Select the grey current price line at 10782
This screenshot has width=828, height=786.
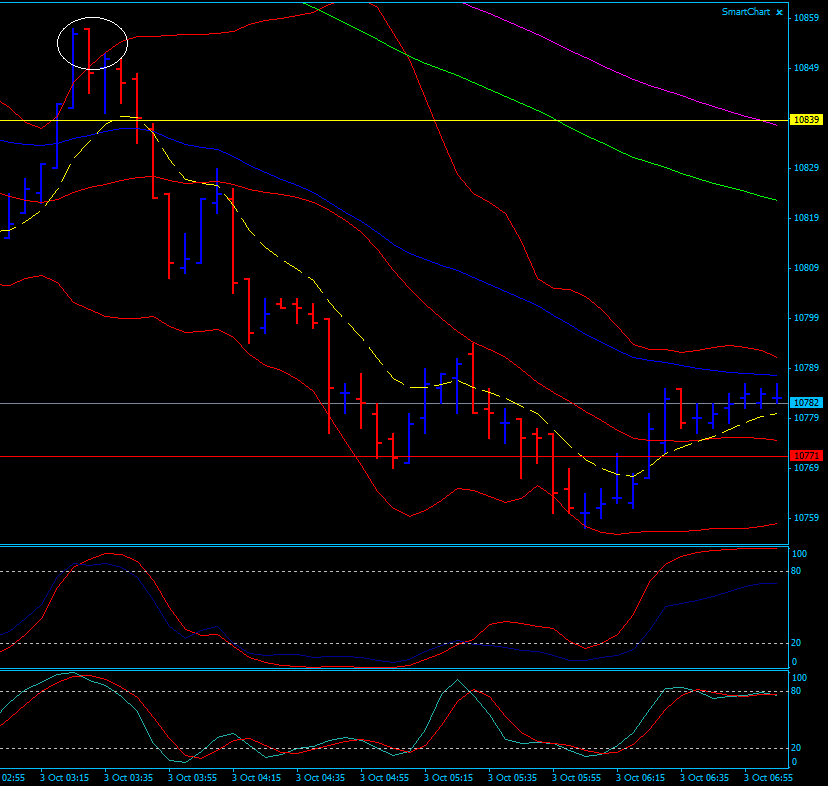pos(394,404)
